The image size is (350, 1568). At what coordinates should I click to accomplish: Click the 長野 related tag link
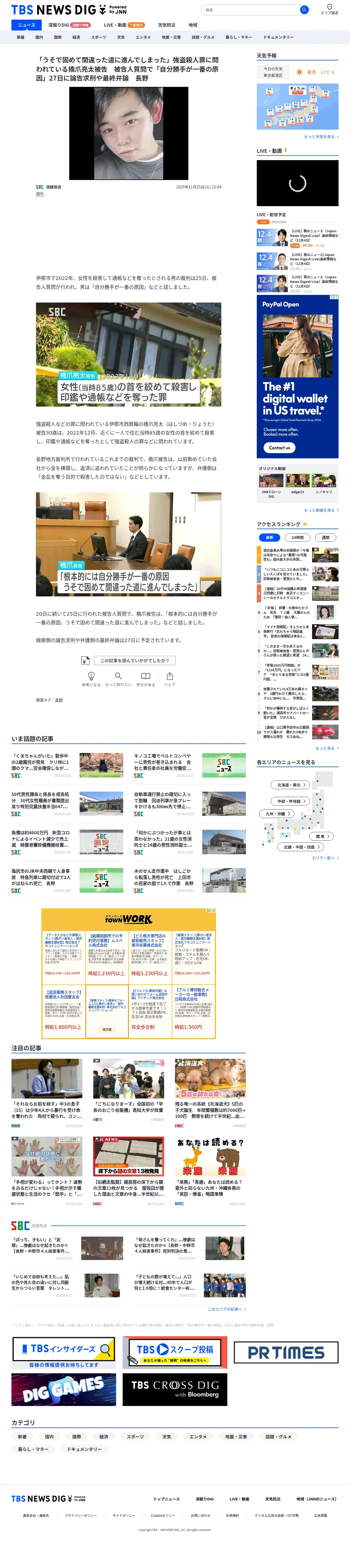(59, 700)
